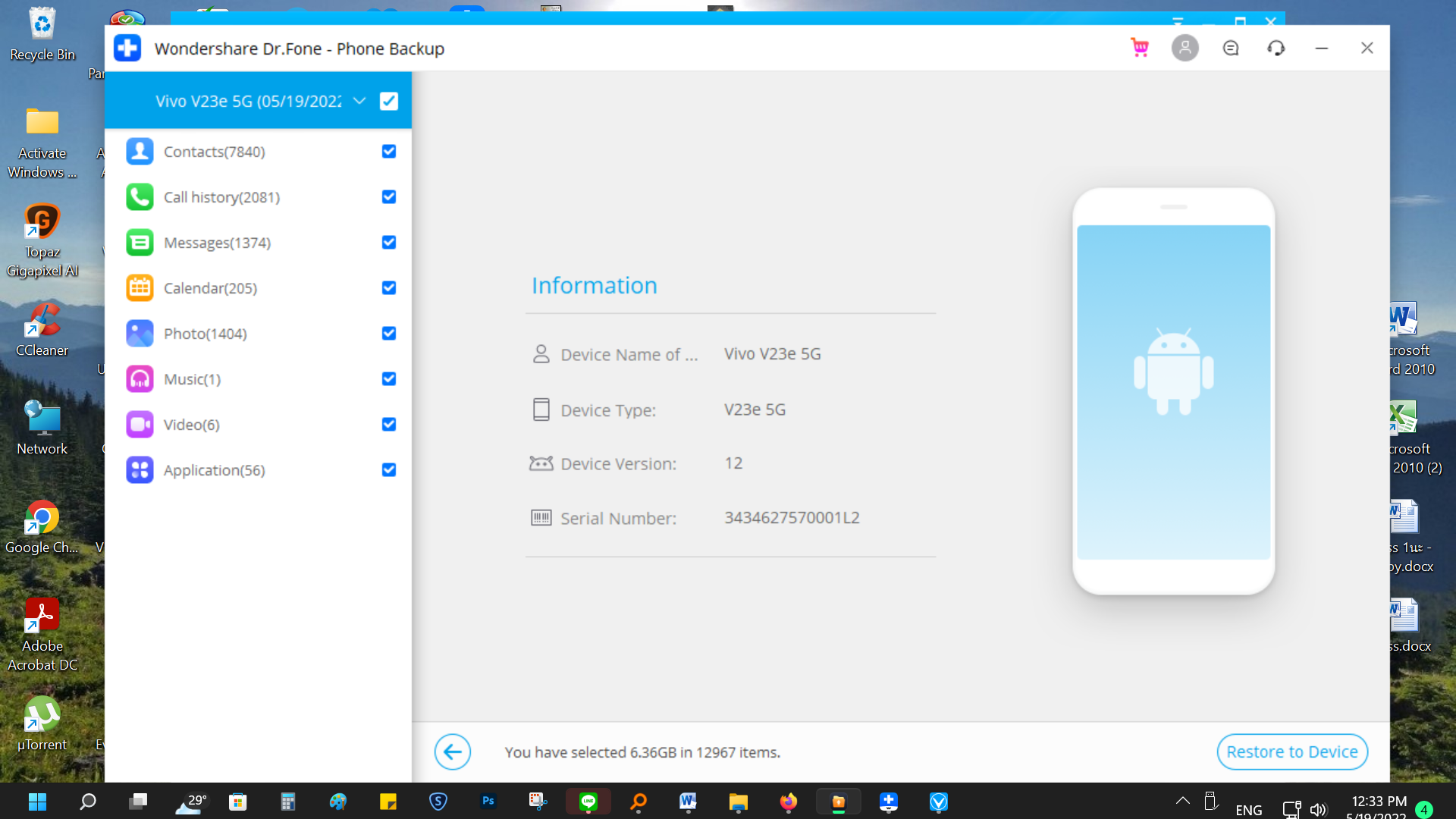Select Music(1) label

coord(192,379)
